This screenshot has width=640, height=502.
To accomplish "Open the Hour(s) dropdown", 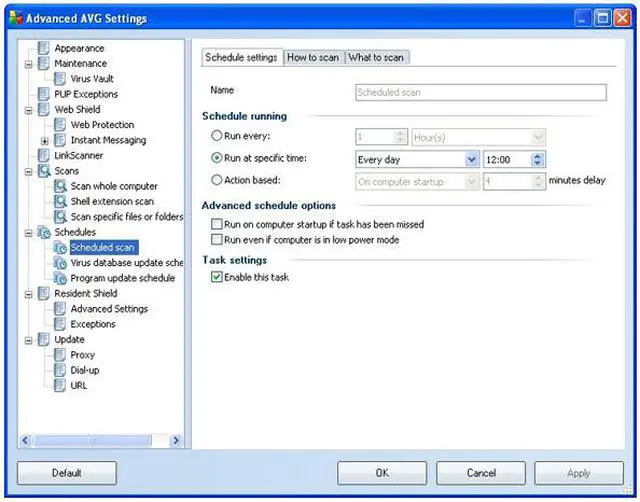I will pos(538,138).
